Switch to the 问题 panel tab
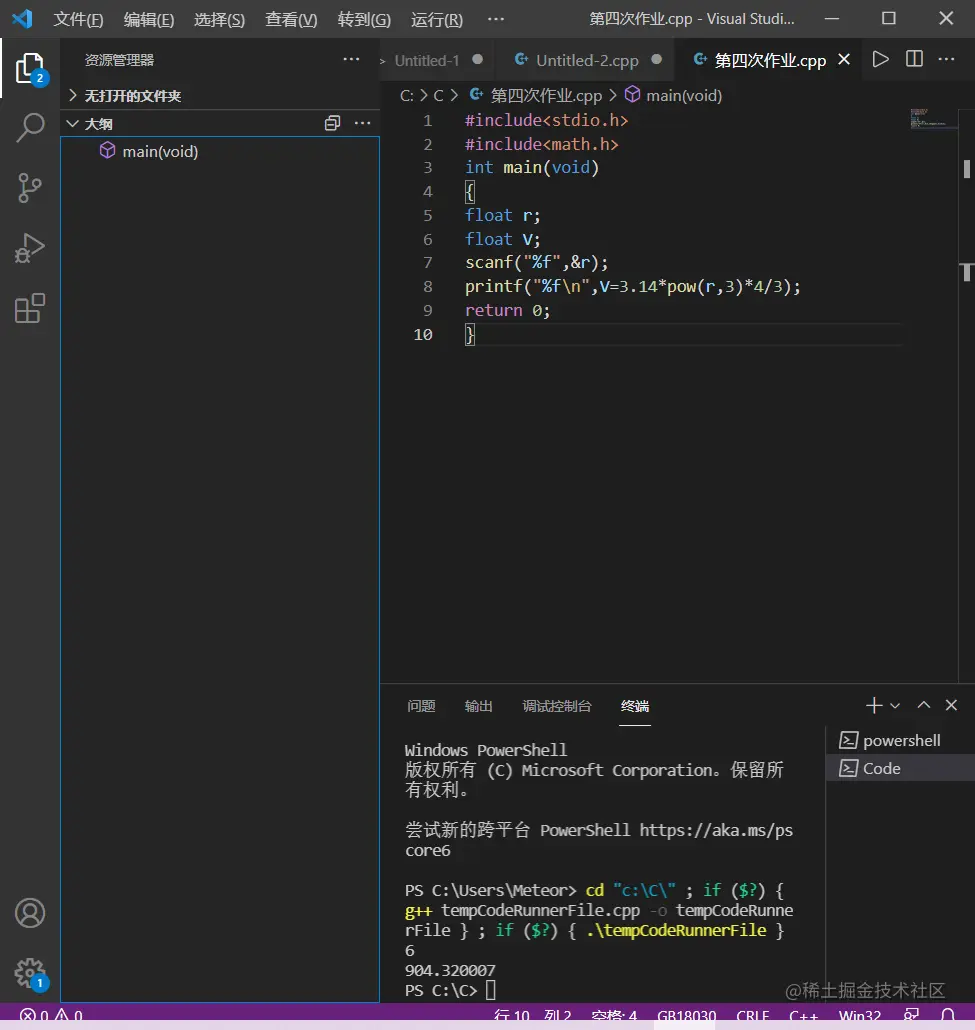 coord(421,706)
